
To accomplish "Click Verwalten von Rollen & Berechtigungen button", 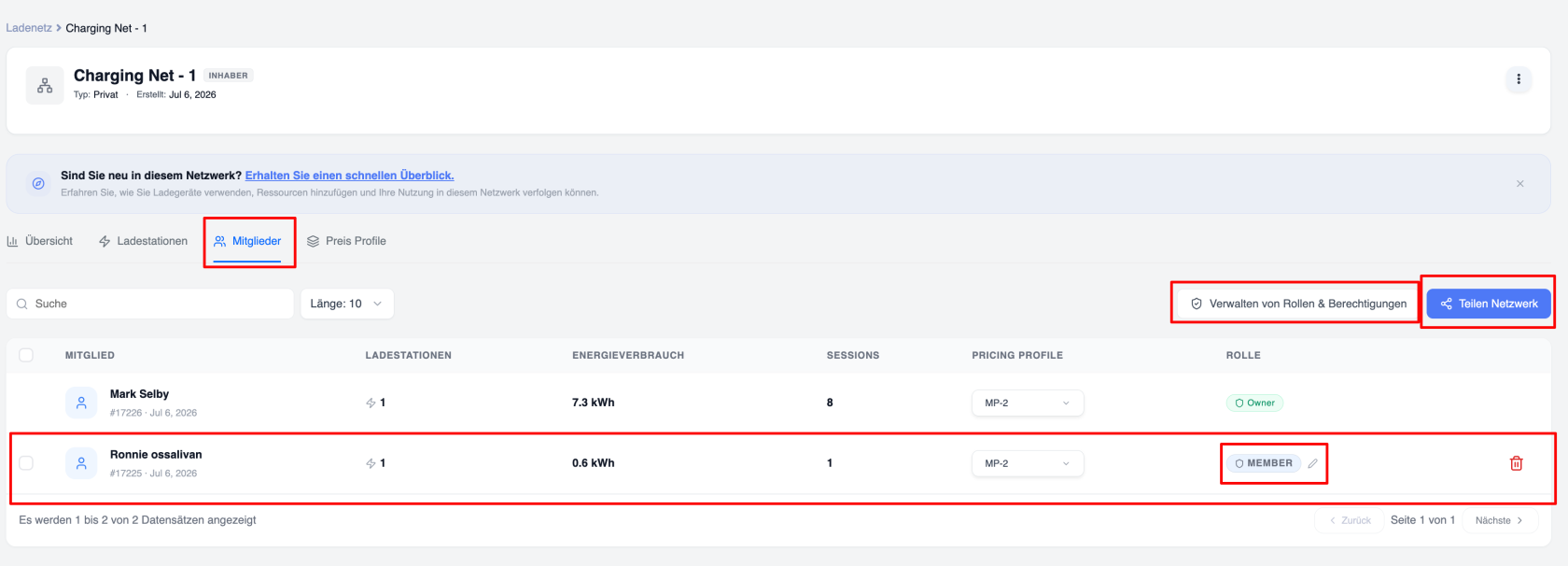I will pyautogui.click(x=1298, y=304).
